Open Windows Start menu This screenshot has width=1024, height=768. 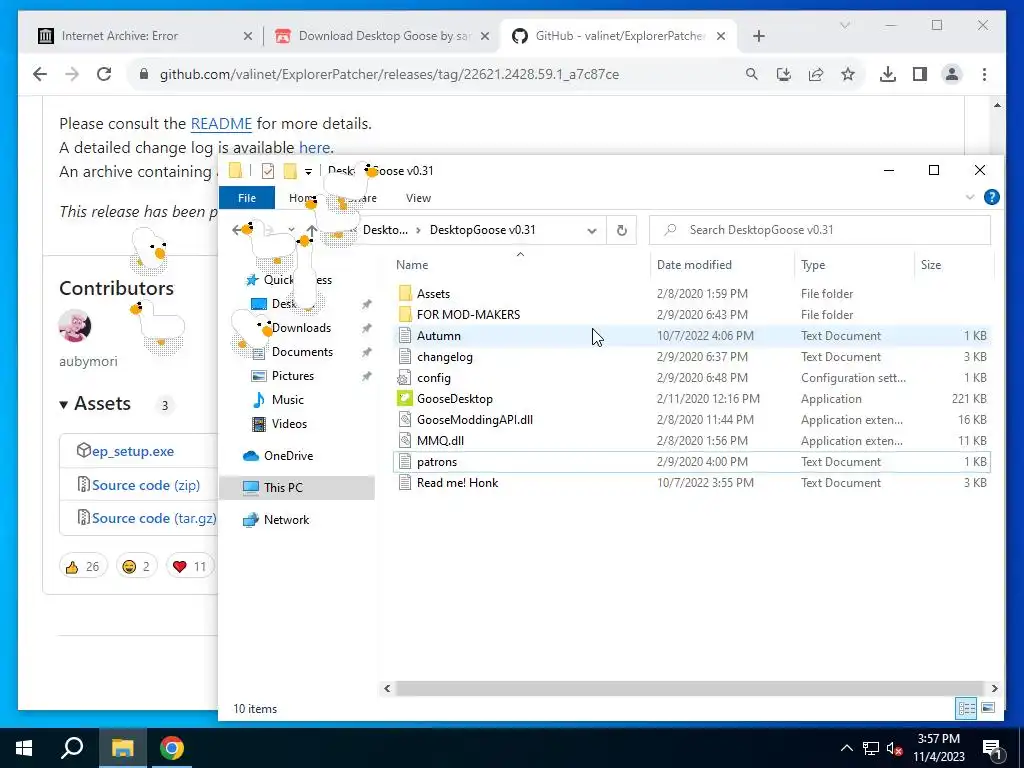point(24,748)
